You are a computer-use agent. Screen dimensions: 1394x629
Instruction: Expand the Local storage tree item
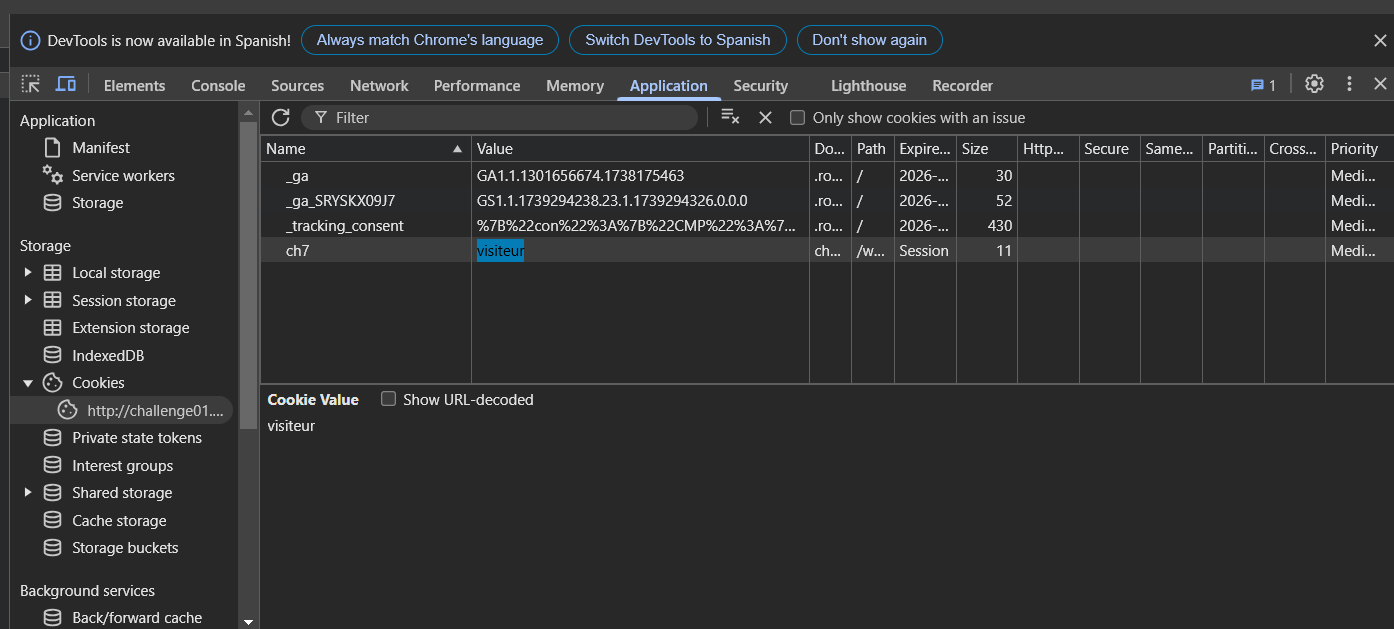pos(27,273)
